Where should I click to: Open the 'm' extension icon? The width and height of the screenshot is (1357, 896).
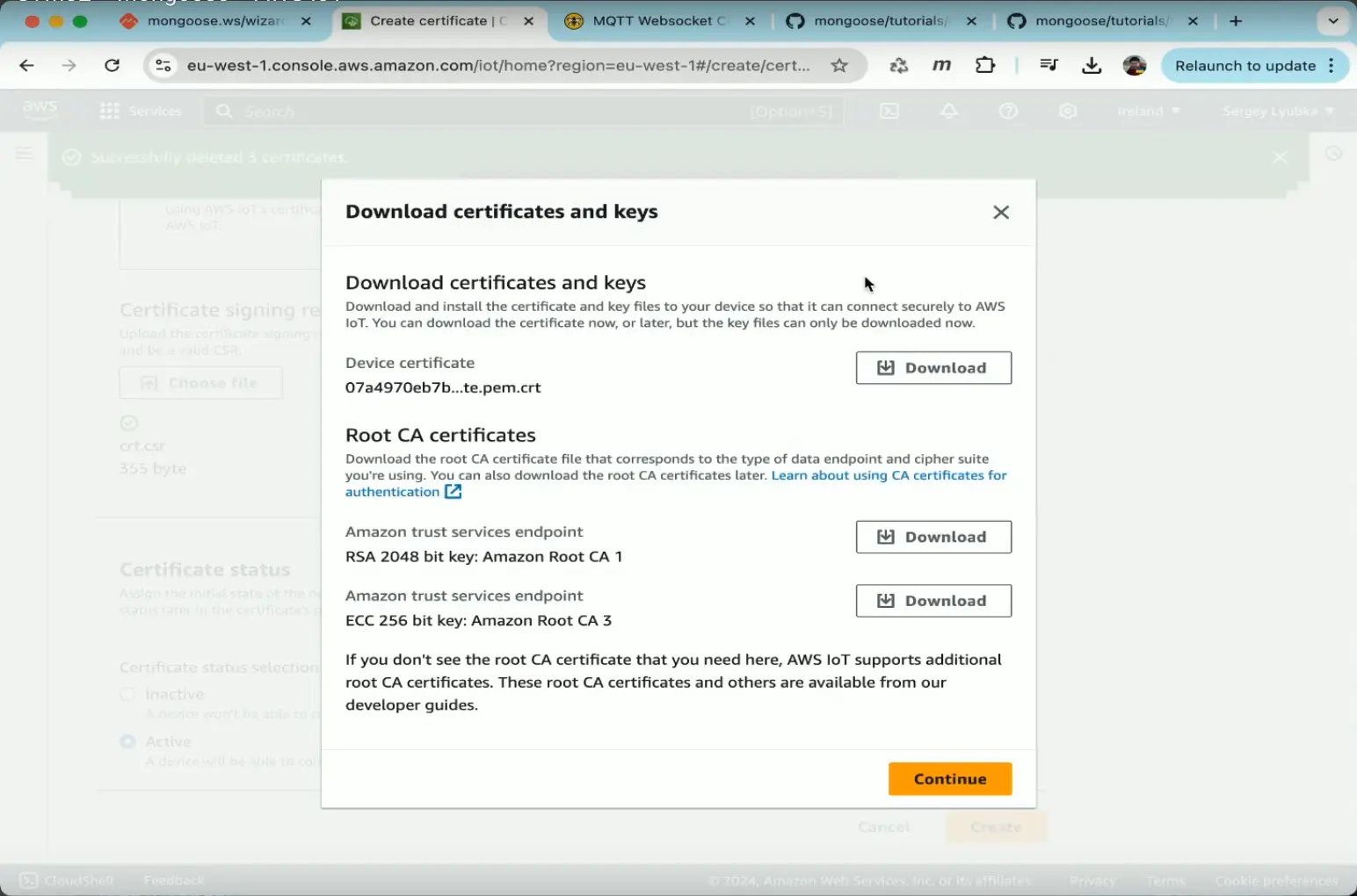(x=941, y=66)
